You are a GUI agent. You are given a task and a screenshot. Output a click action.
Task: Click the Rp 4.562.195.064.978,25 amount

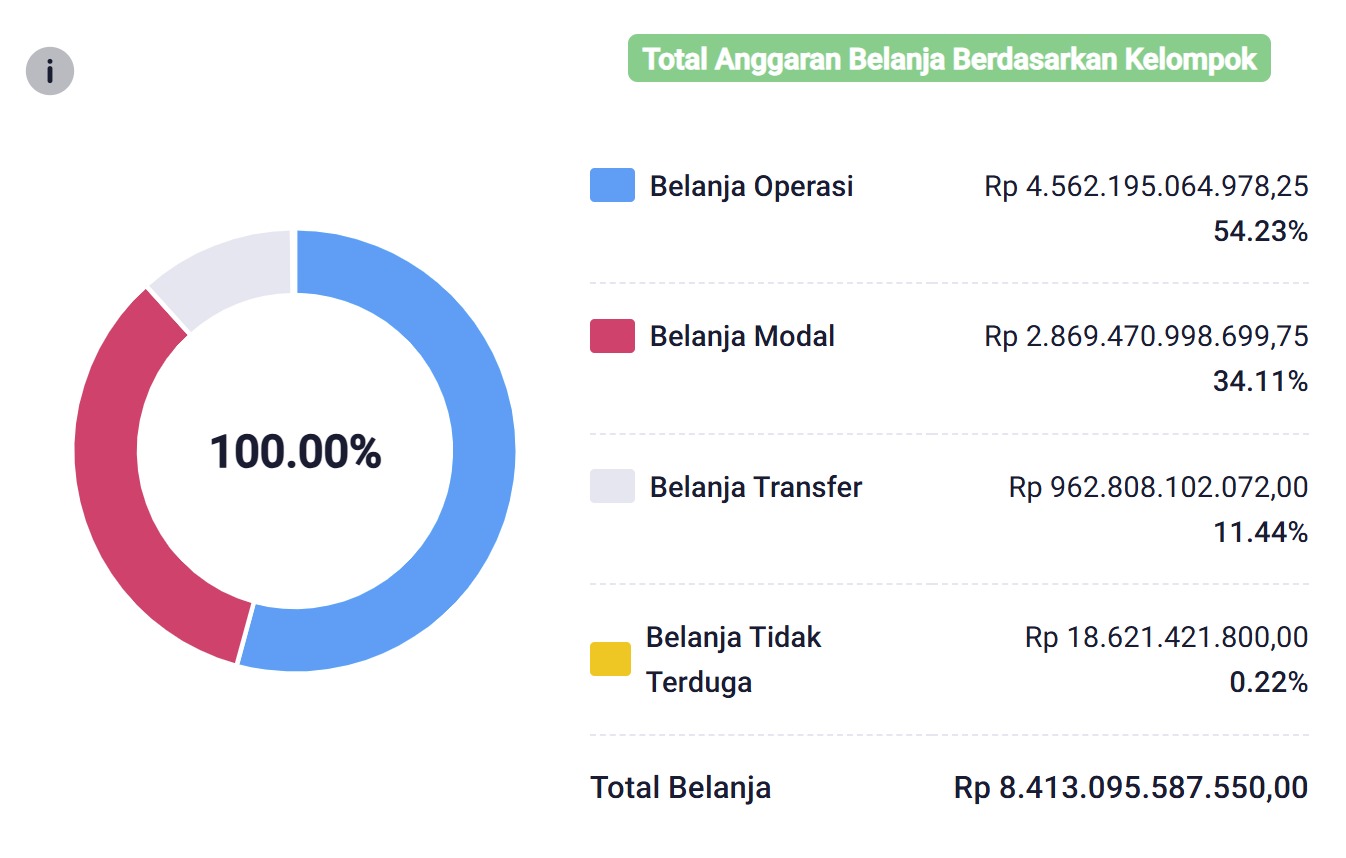(x=1146, y=186)
